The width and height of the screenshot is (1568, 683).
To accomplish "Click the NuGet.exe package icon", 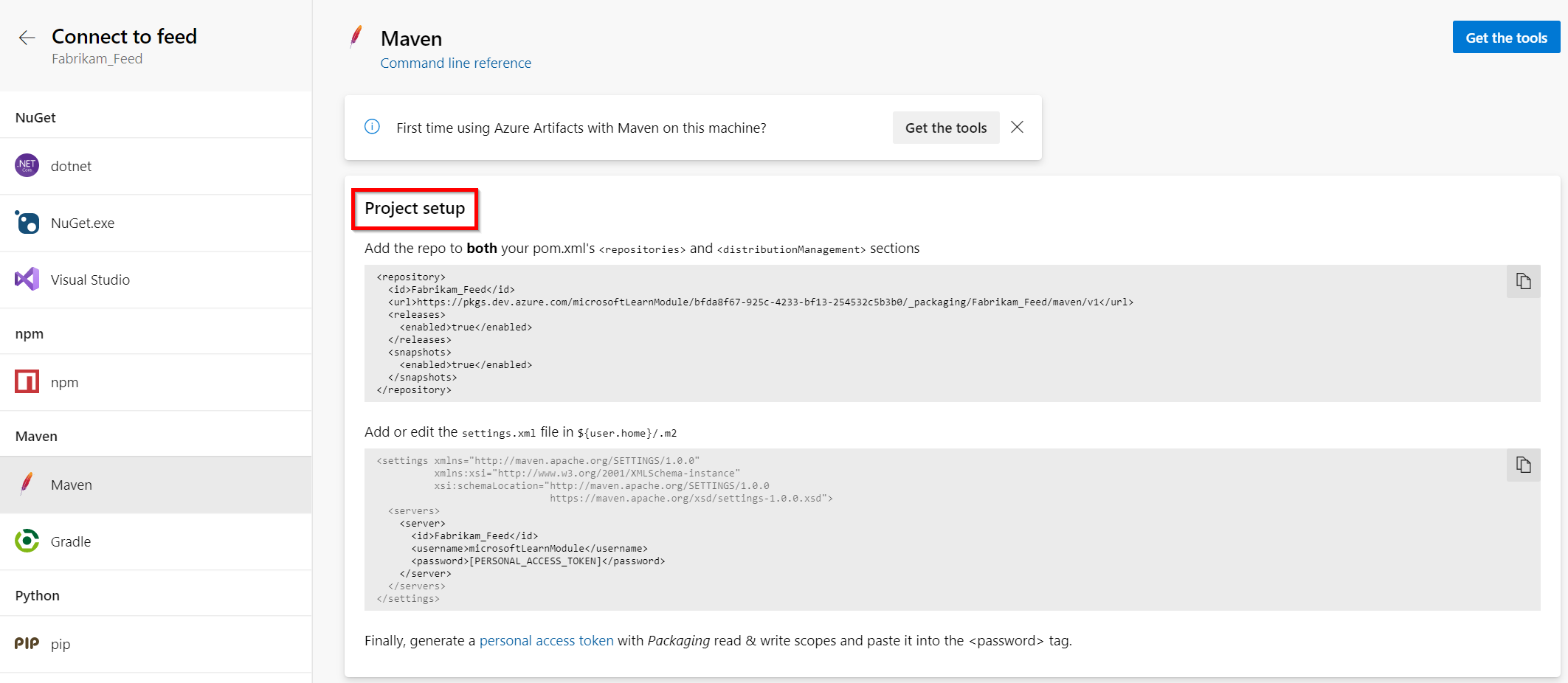I will [x=27, y=222].
